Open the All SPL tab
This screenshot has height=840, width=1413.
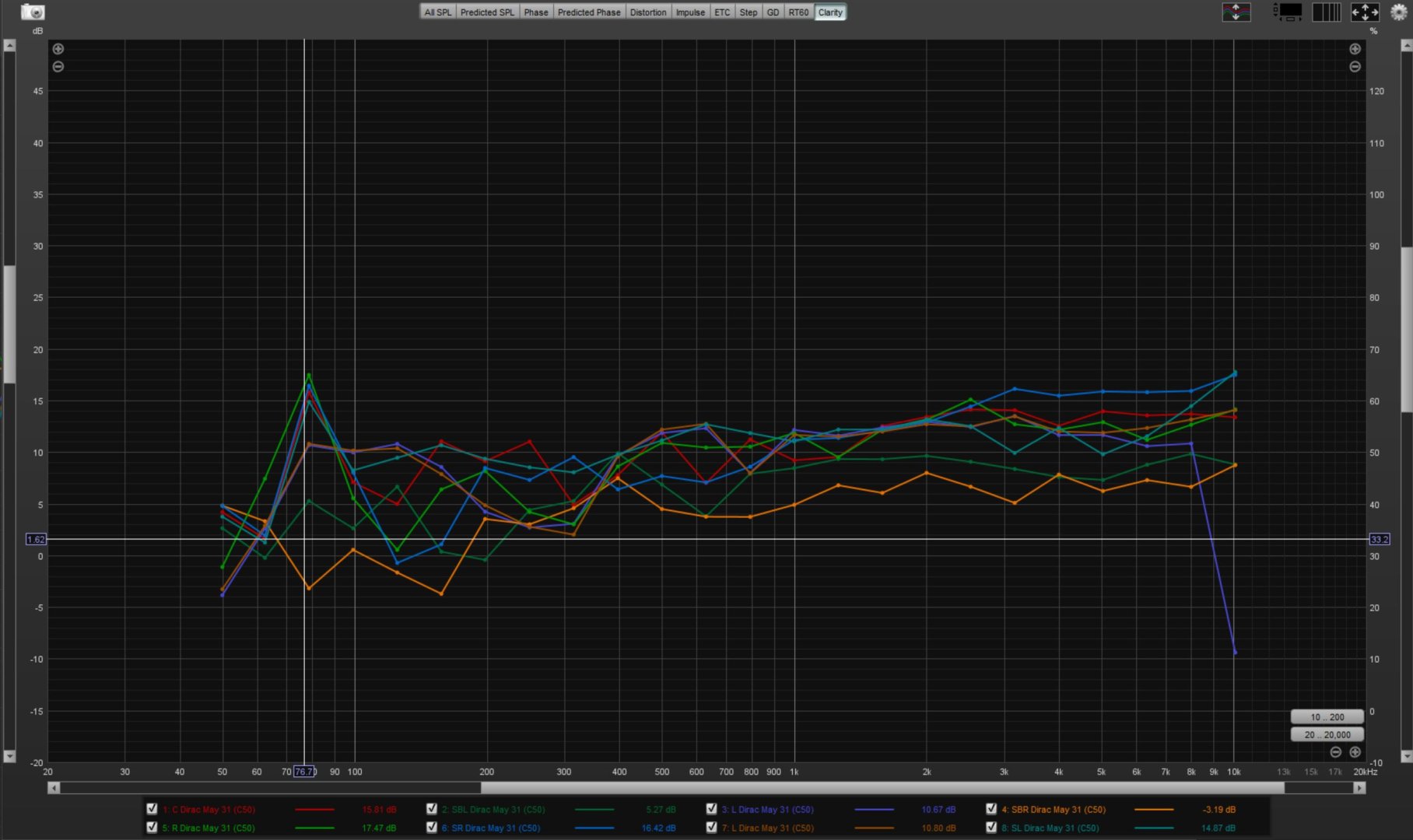pos(437,12)
